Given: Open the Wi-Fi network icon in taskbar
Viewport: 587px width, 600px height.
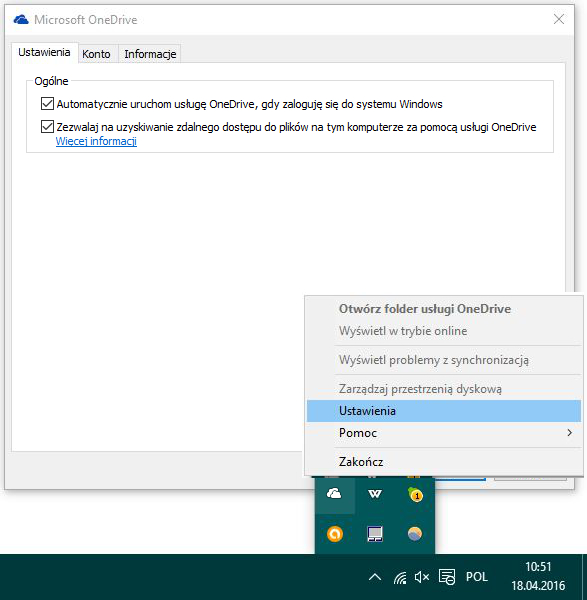Looking at the screenshot, I should pos(400,577).
